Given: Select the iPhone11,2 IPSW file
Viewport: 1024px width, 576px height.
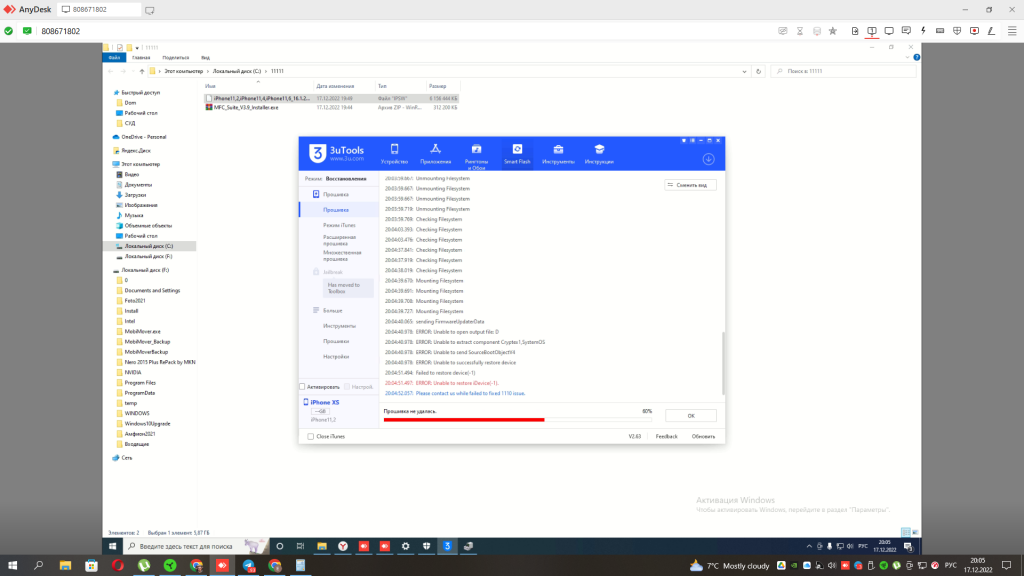Looking at the screenshot, I should click(x=331, y=99).
